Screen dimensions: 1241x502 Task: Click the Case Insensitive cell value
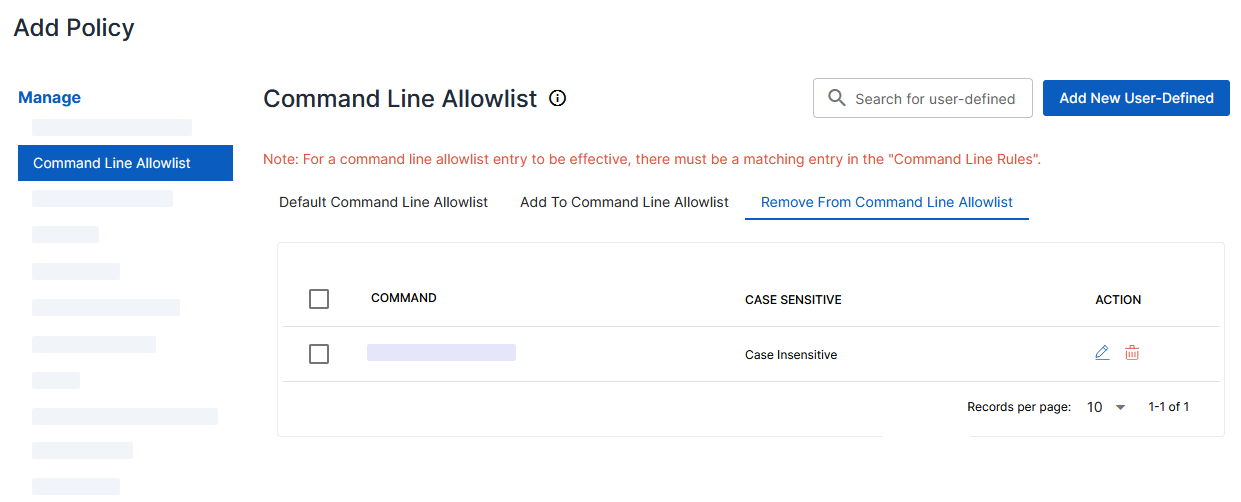pos(791,355)
